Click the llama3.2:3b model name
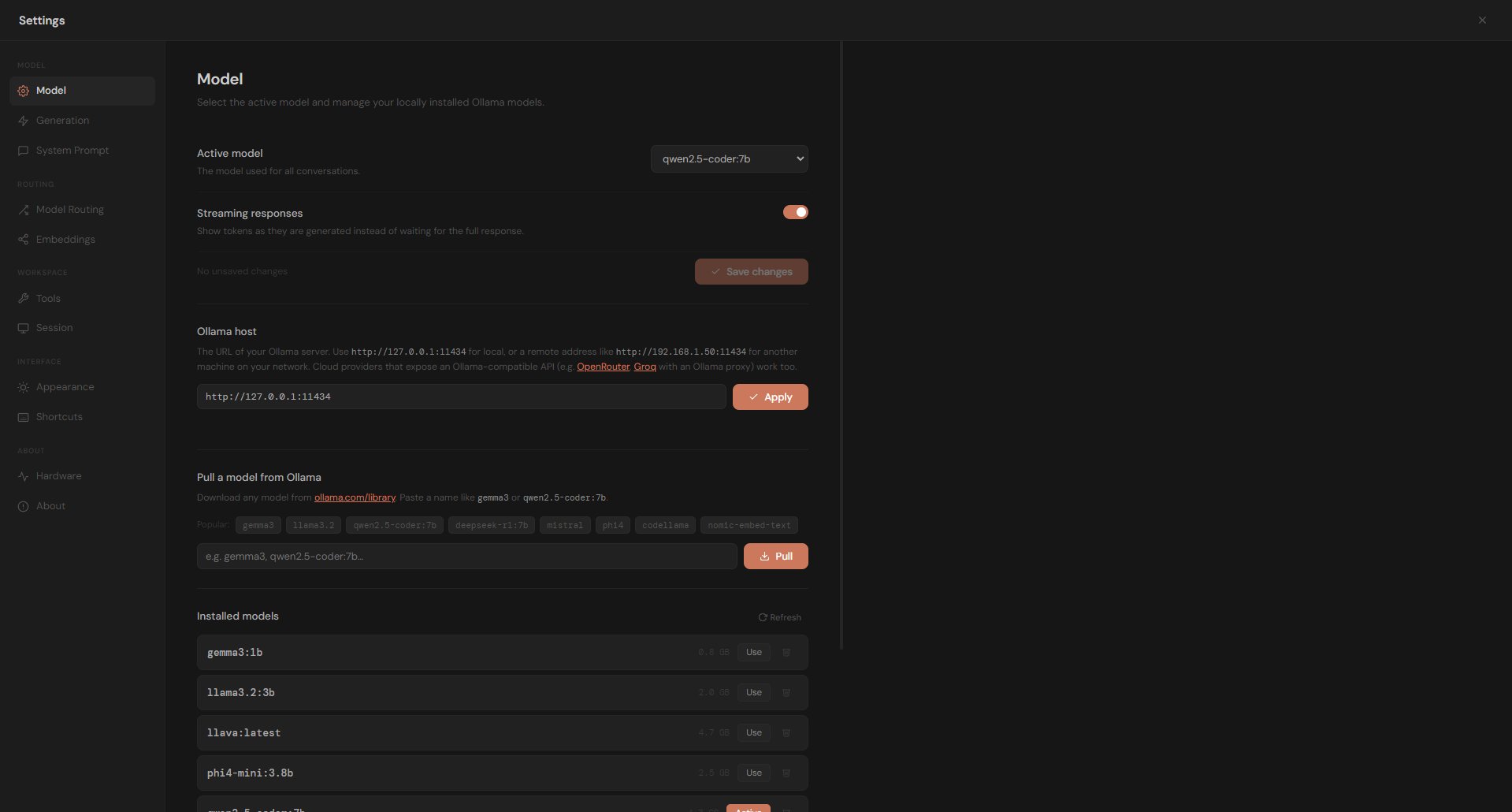This screenshot has width=1512, height=812. coord(241,693)
